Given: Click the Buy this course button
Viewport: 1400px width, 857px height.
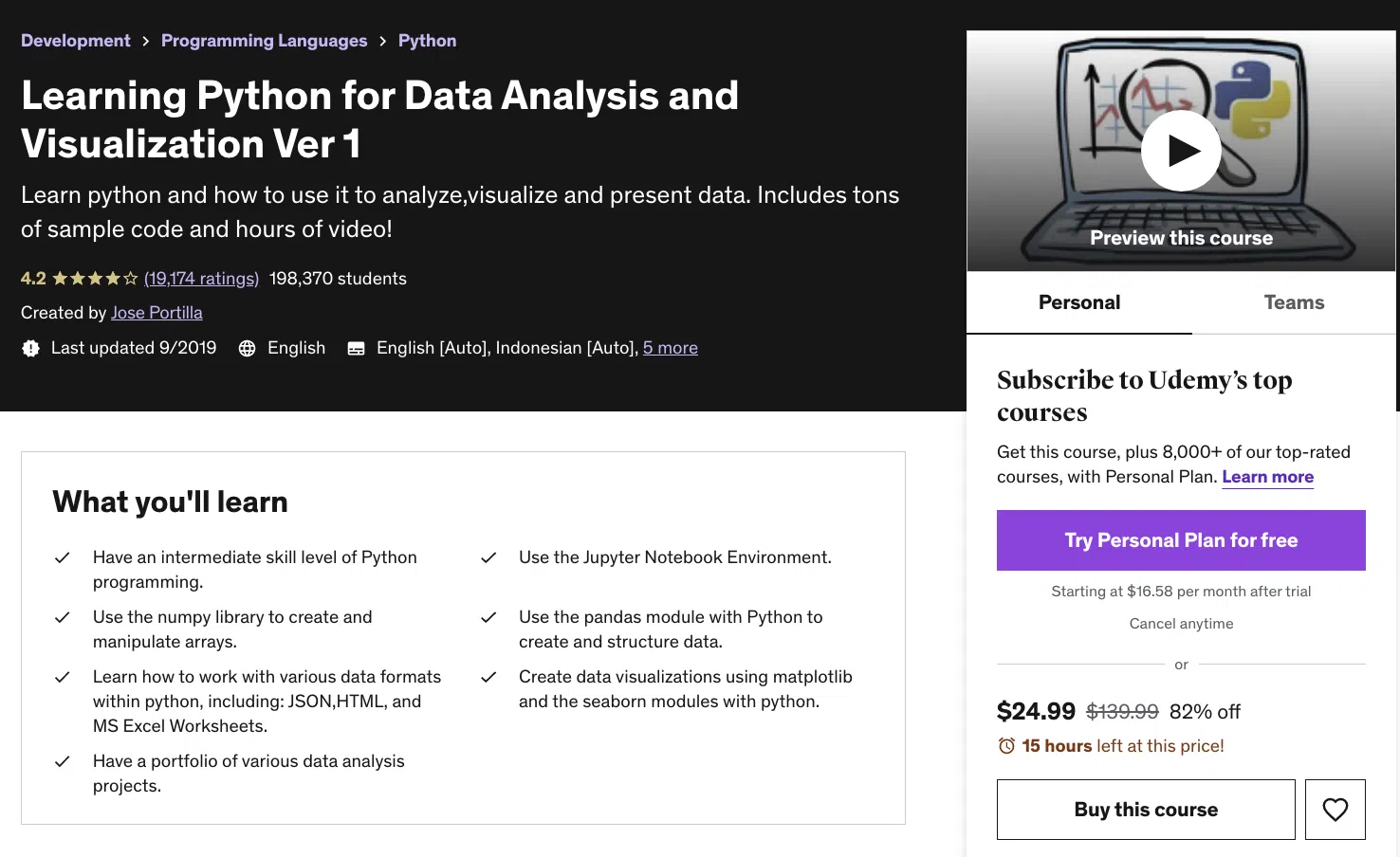Looking at the screenshot, I should coord(1146,810).
